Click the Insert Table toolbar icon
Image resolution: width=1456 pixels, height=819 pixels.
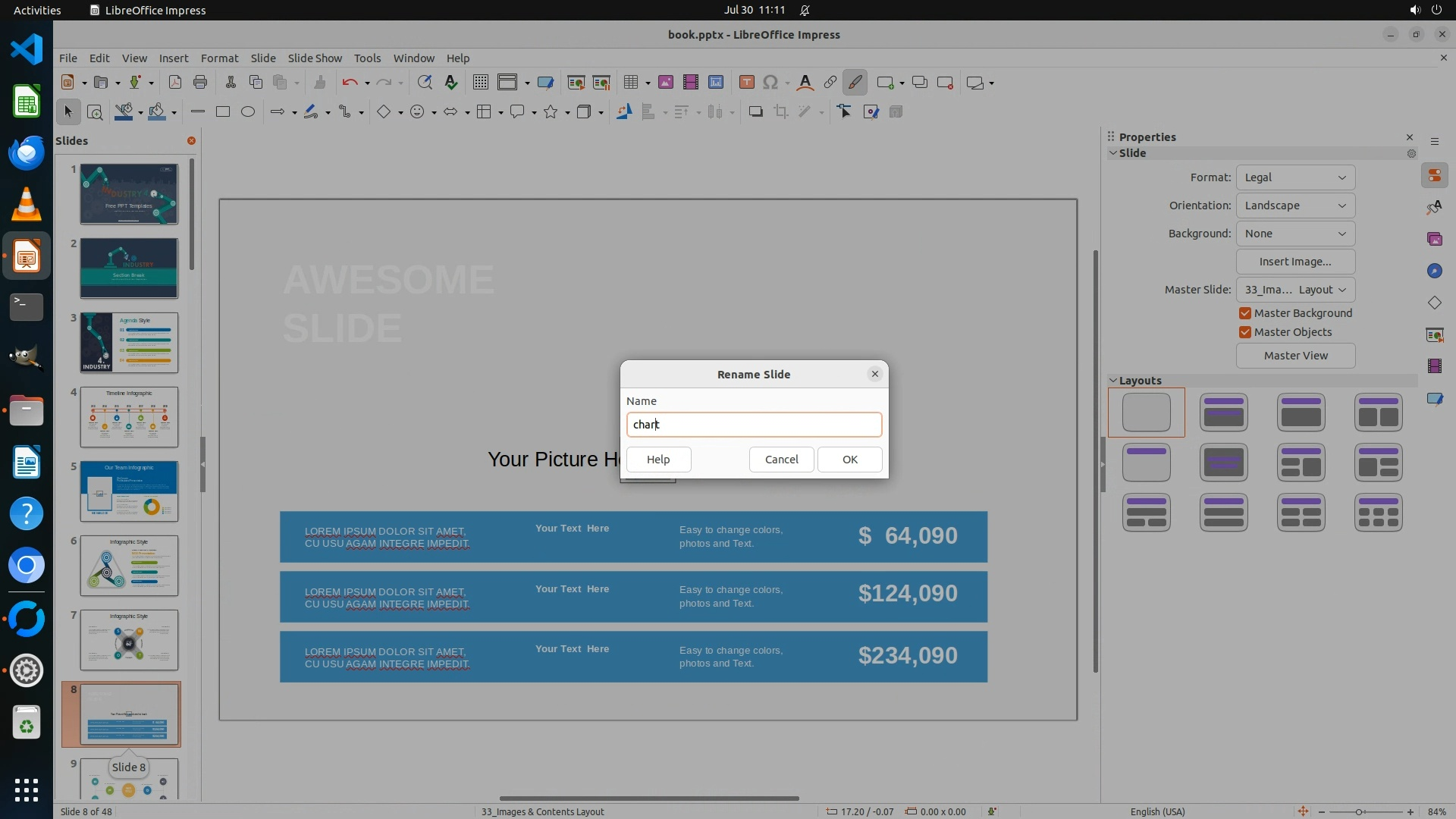[629, 83]
